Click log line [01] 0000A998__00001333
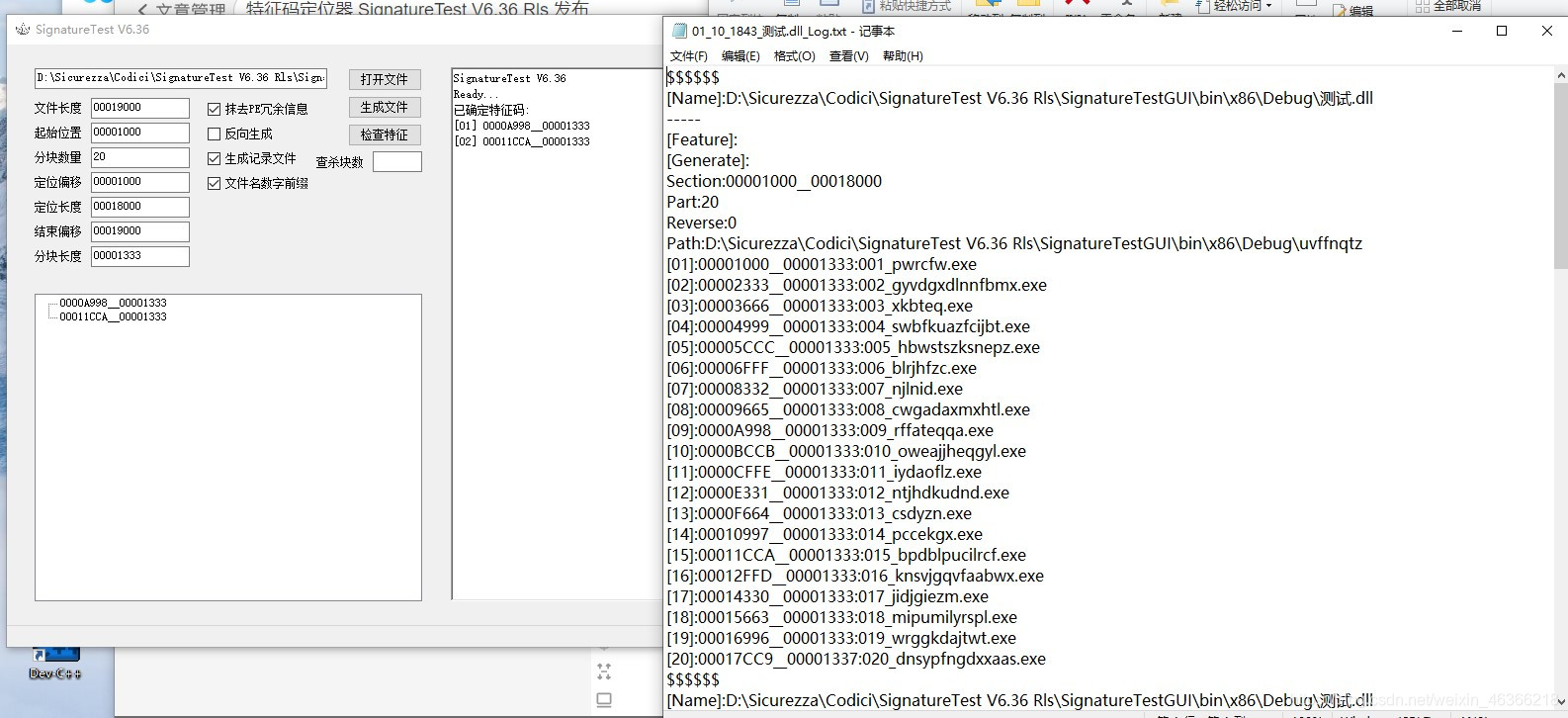The height and width of the screenshot is (718, 1568). pos(522,126)
